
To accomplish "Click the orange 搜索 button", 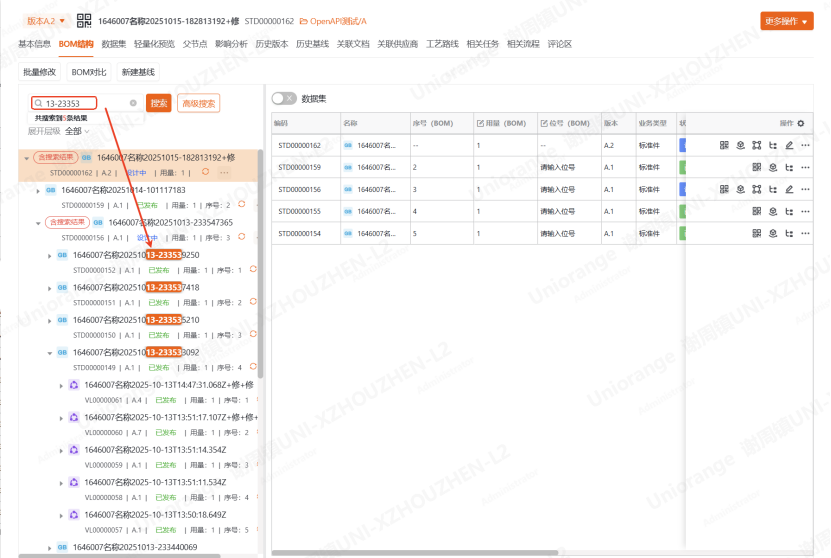I will point(159,103).
